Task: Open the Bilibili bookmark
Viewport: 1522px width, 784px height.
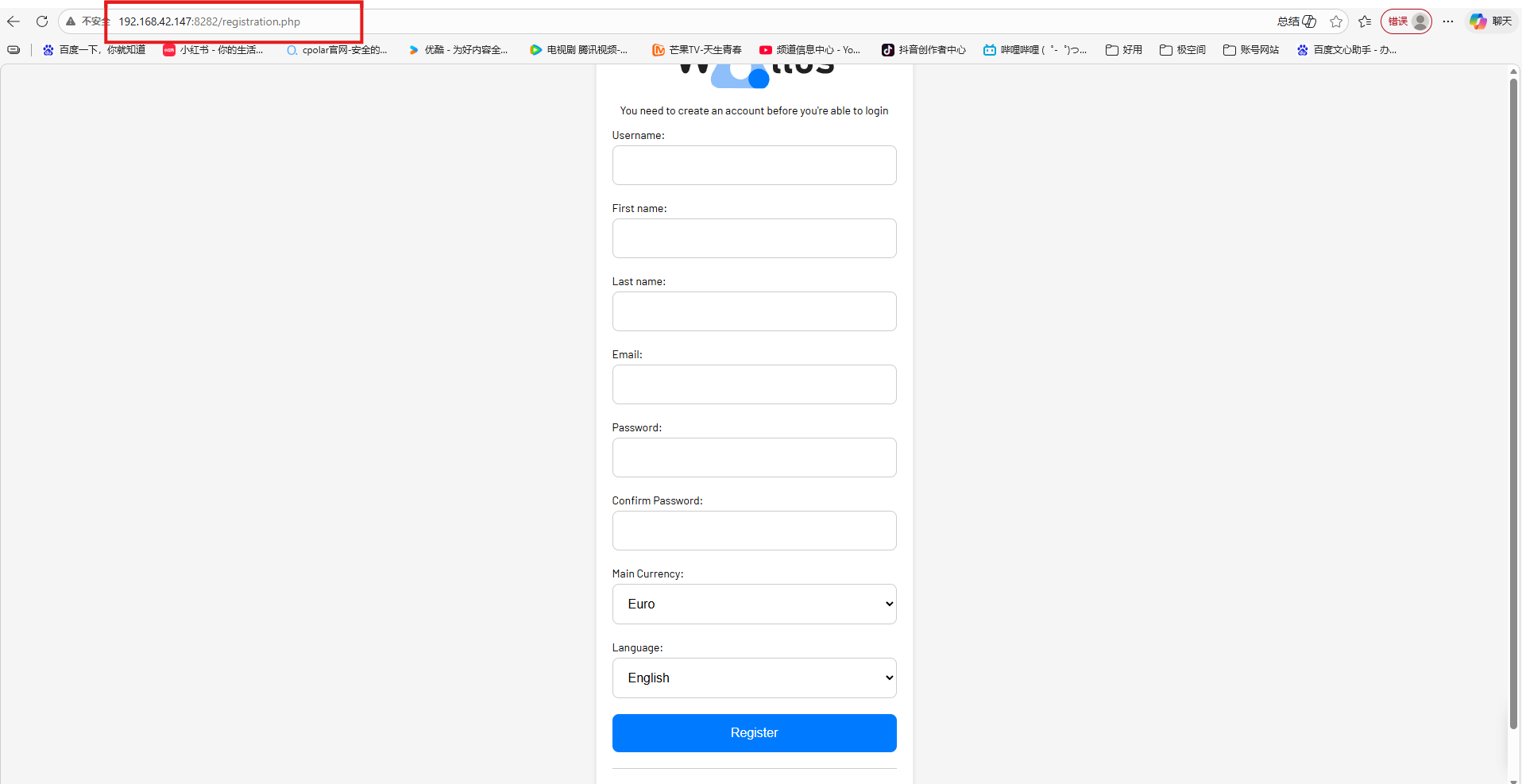Action: (1034, 50)
